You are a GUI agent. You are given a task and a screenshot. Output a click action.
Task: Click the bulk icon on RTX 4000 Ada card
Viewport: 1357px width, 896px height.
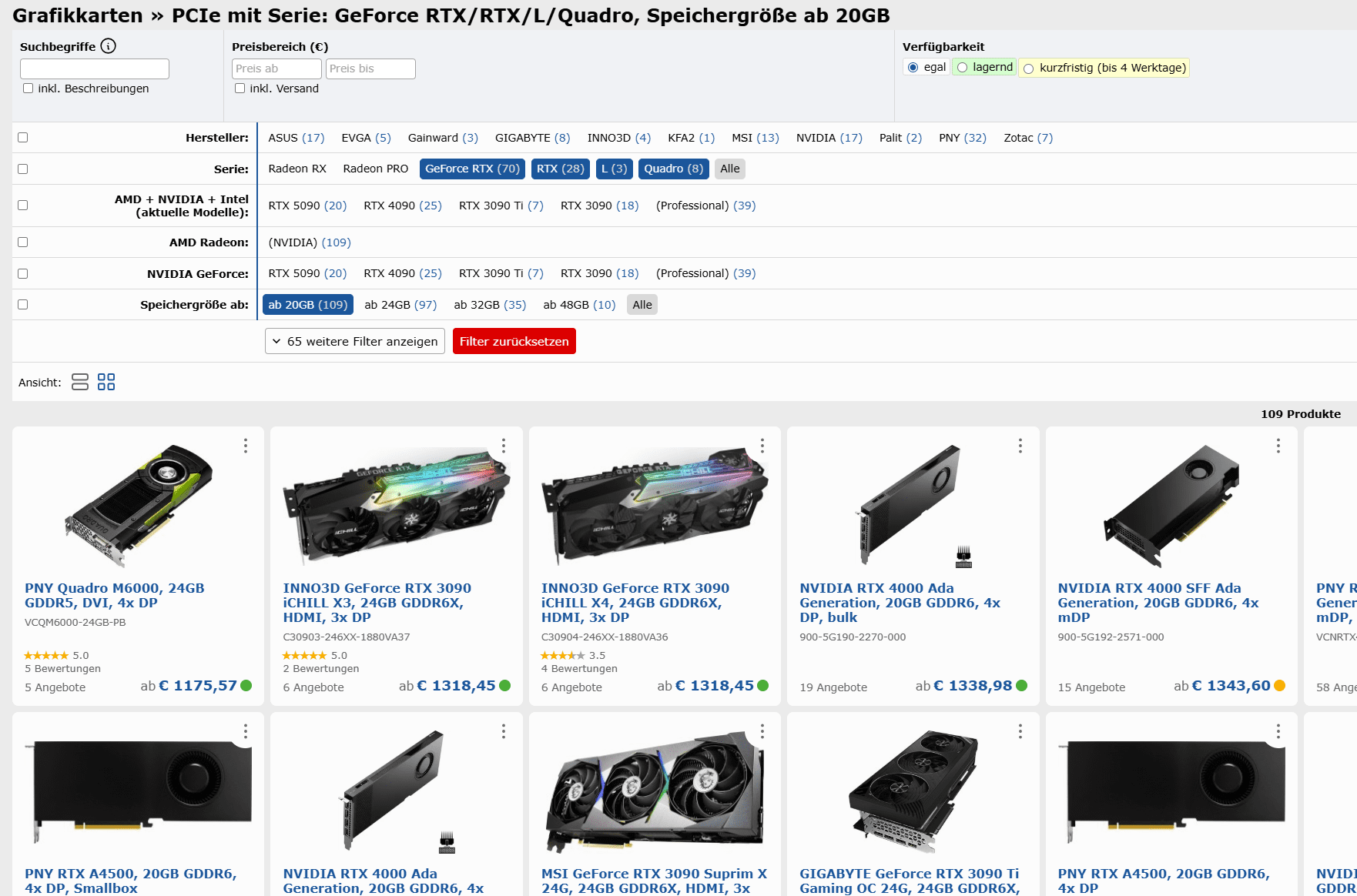pyautogui.click(x=963, y=557)
